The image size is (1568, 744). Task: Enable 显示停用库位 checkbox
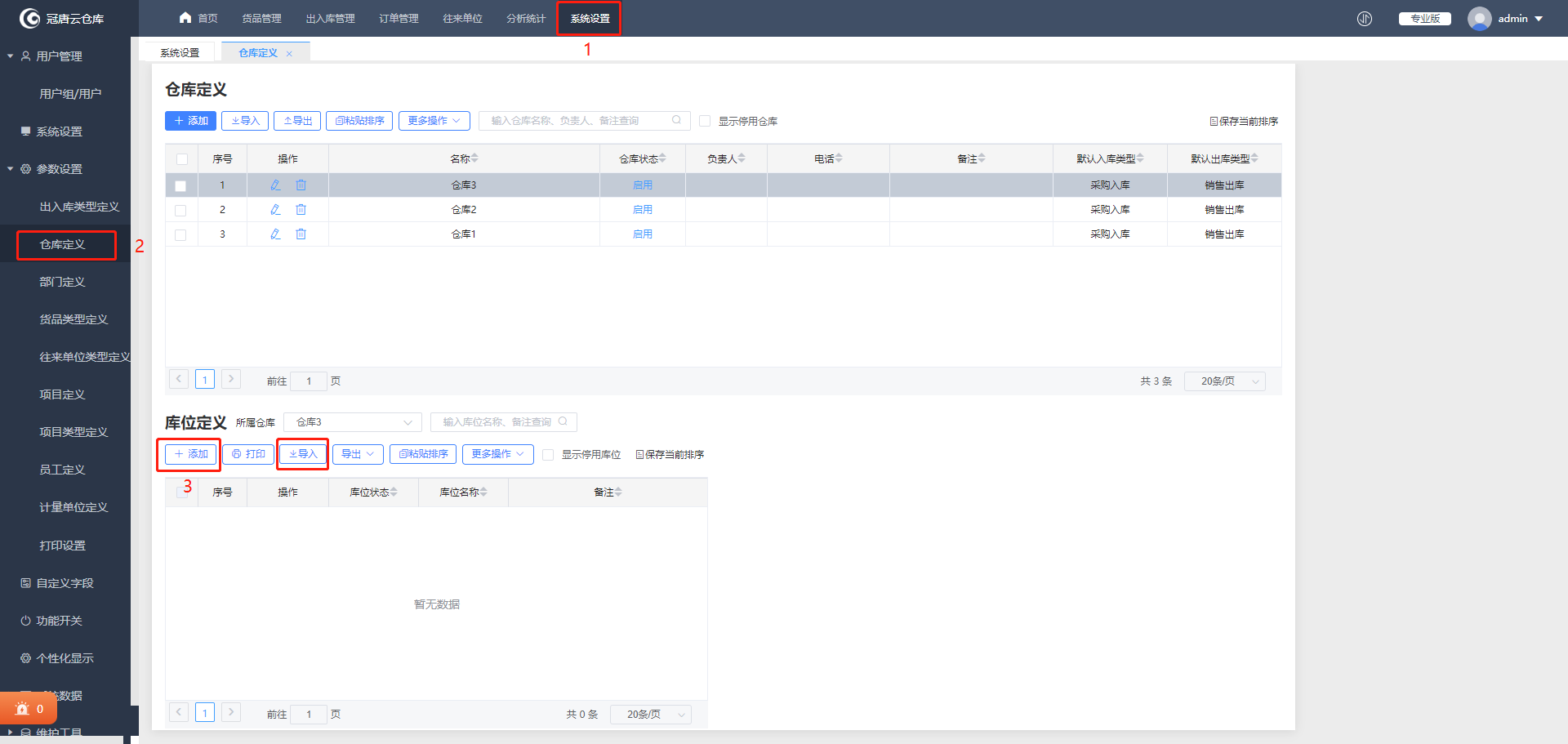[x=548, y=455]
